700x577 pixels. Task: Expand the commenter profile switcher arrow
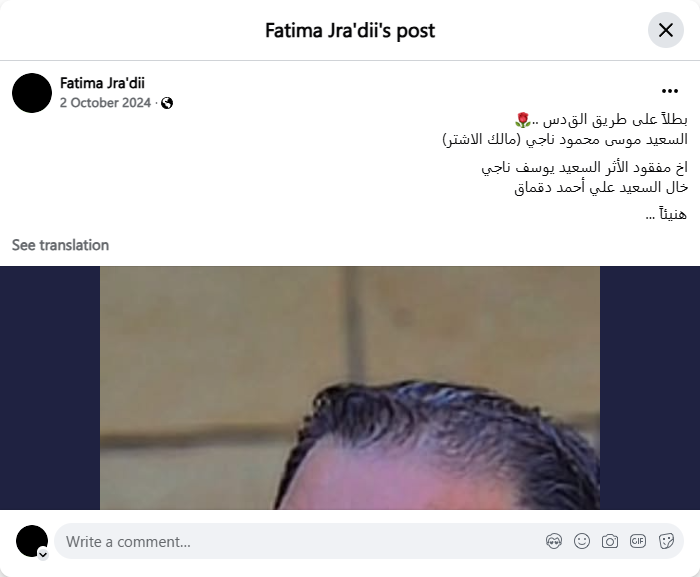point(43,555)
